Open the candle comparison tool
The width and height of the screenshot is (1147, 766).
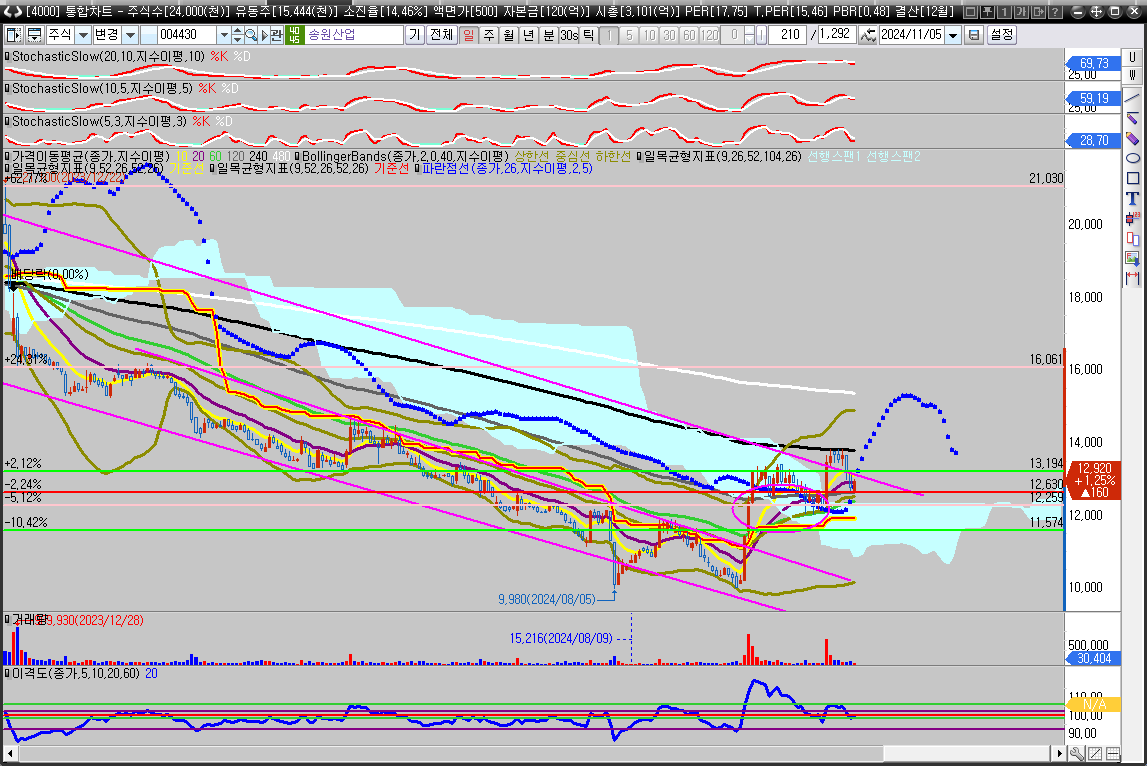click(1132, 238)
